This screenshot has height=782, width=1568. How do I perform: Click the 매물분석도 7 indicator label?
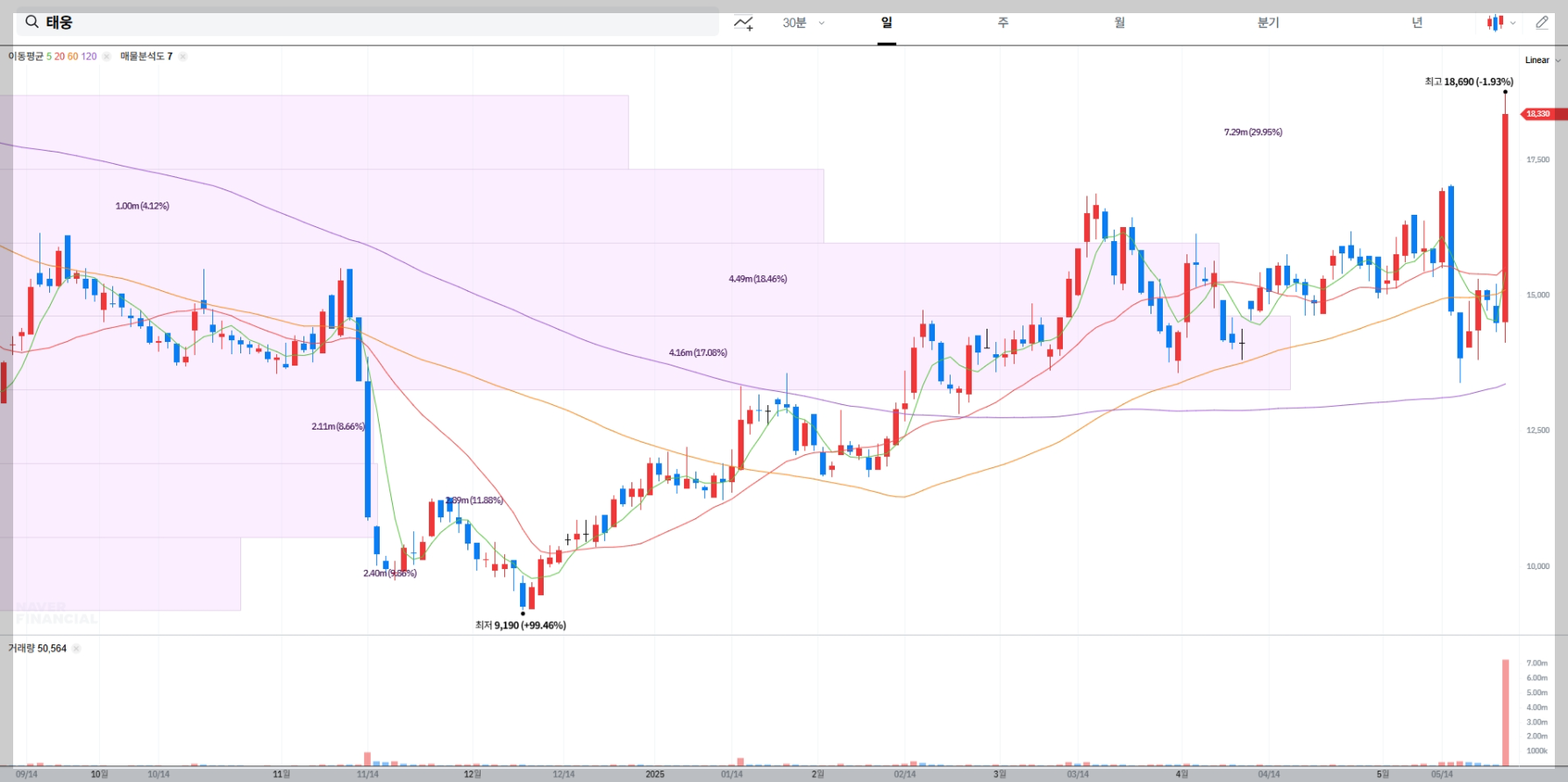(146, 56)
